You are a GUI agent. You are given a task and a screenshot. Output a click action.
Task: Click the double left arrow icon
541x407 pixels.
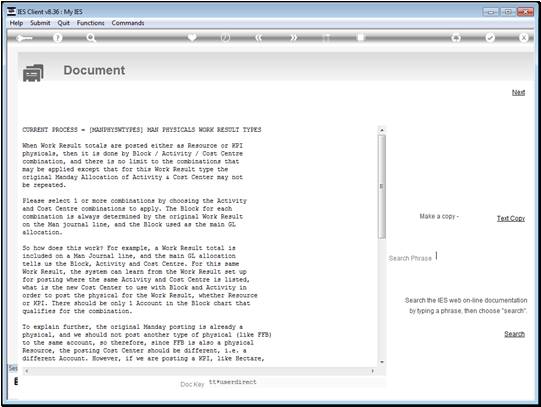coord(259,38)
